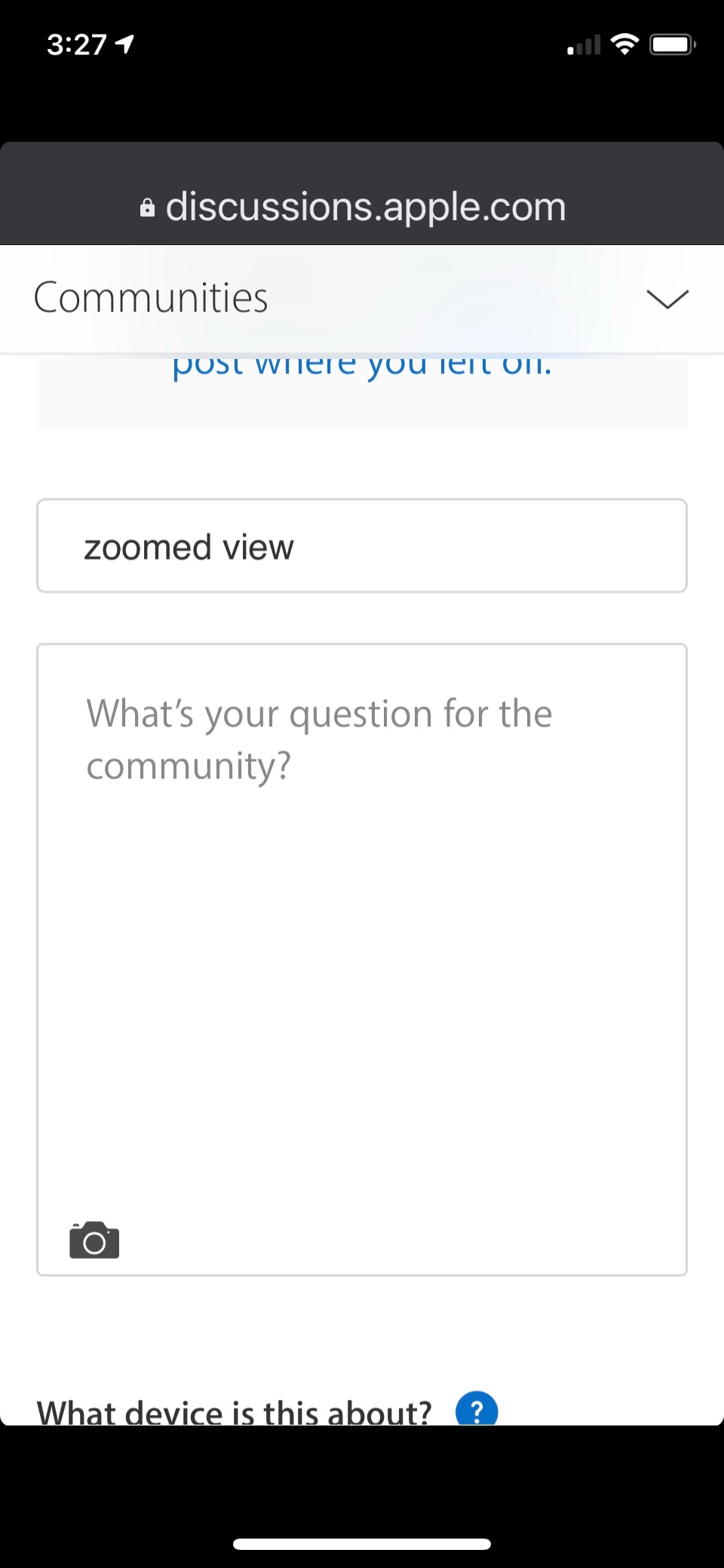Tap the 3:27 clock in status bar
724x1568 pixels.
click(76, 44)
